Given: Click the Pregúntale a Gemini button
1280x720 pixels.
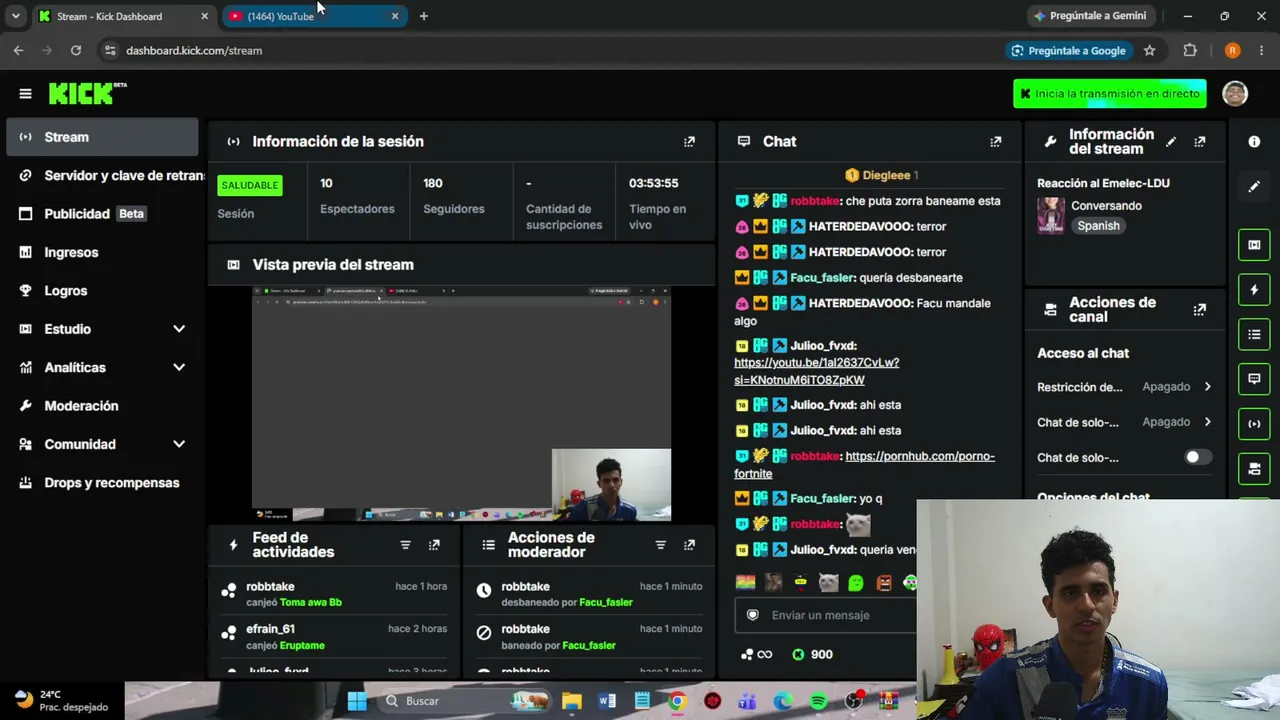Looking at the screenshot, I should tap(1090, 16).
